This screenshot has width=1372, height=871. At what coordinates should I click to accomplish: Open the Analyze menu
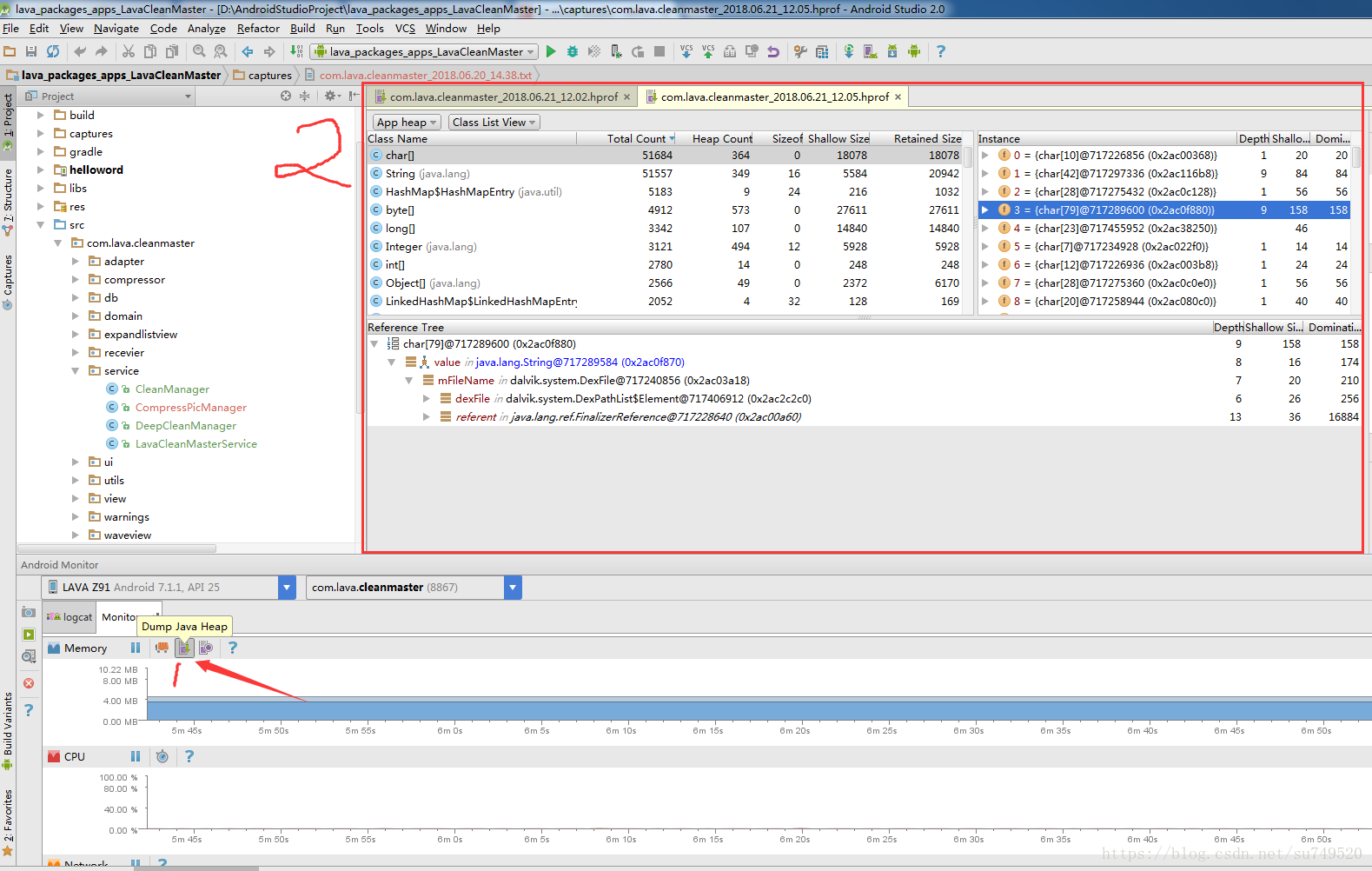coord(206,29)
